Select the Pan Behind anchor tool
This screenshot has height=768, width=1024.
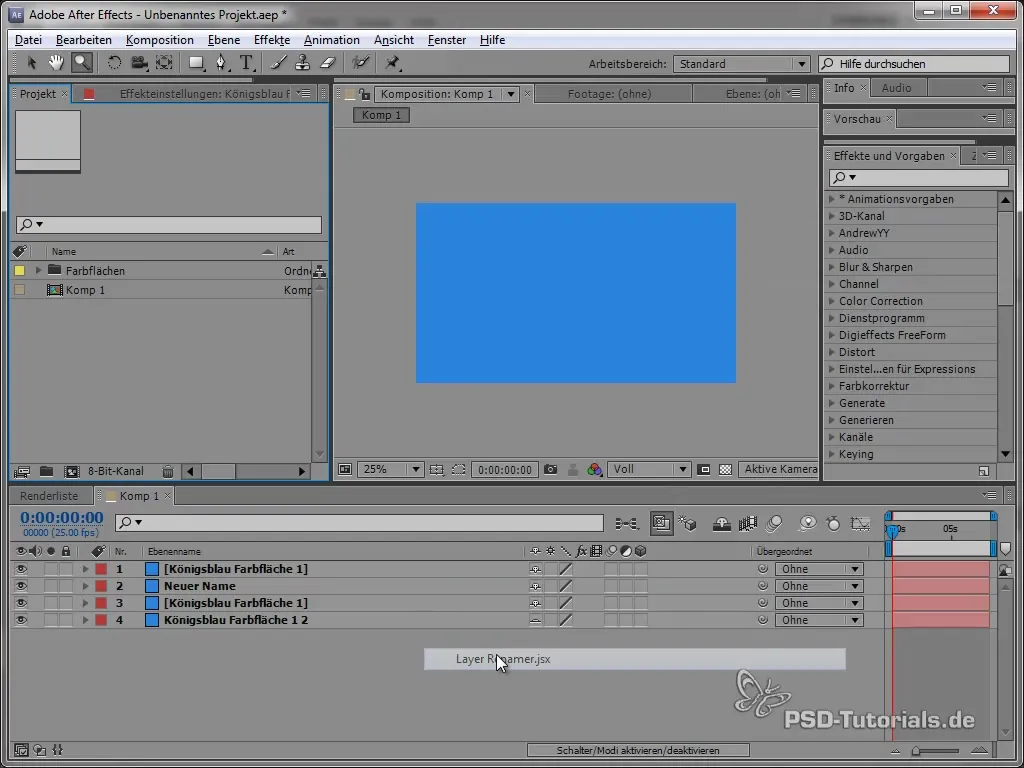point(165,63)
